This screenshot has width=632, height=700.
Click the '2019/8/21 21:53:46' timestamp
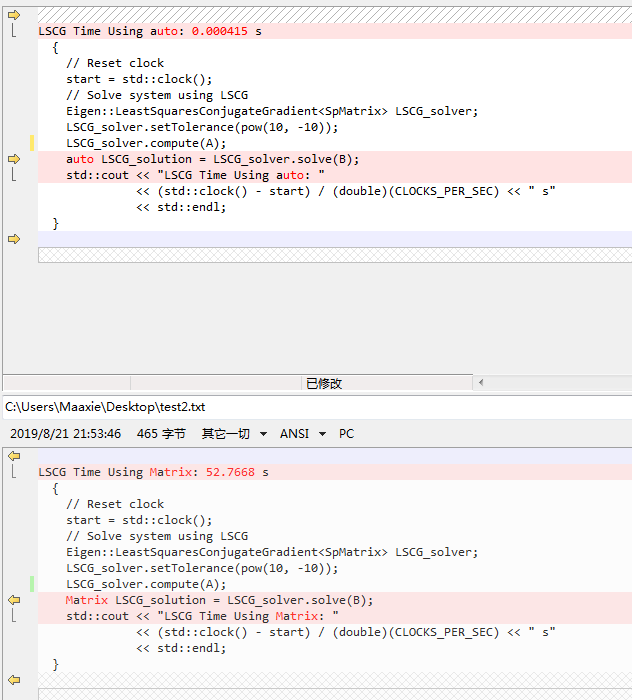tap(66, 433)
